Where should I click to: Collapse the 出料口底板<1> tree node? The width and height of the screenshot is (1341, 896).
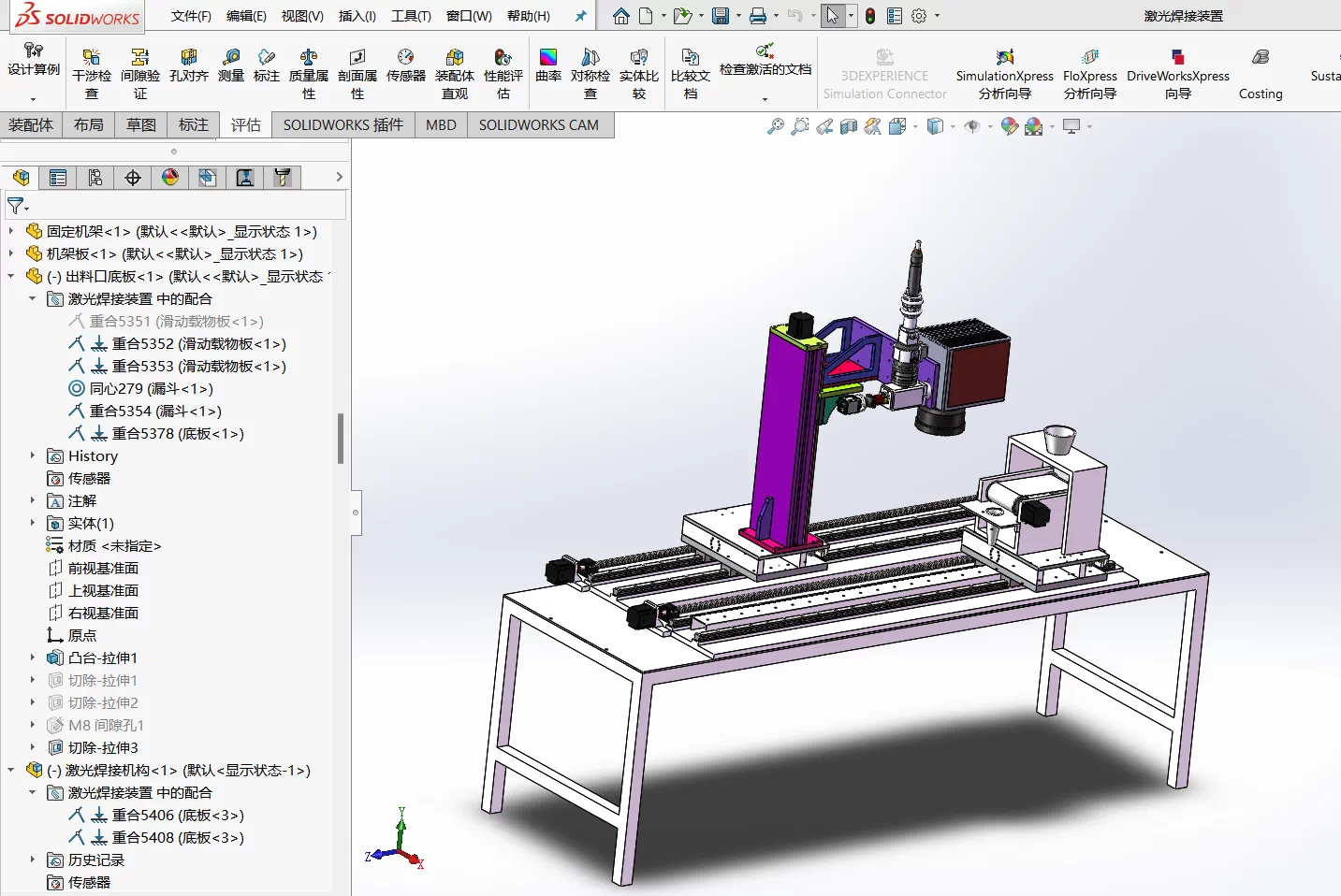point(10,275)
